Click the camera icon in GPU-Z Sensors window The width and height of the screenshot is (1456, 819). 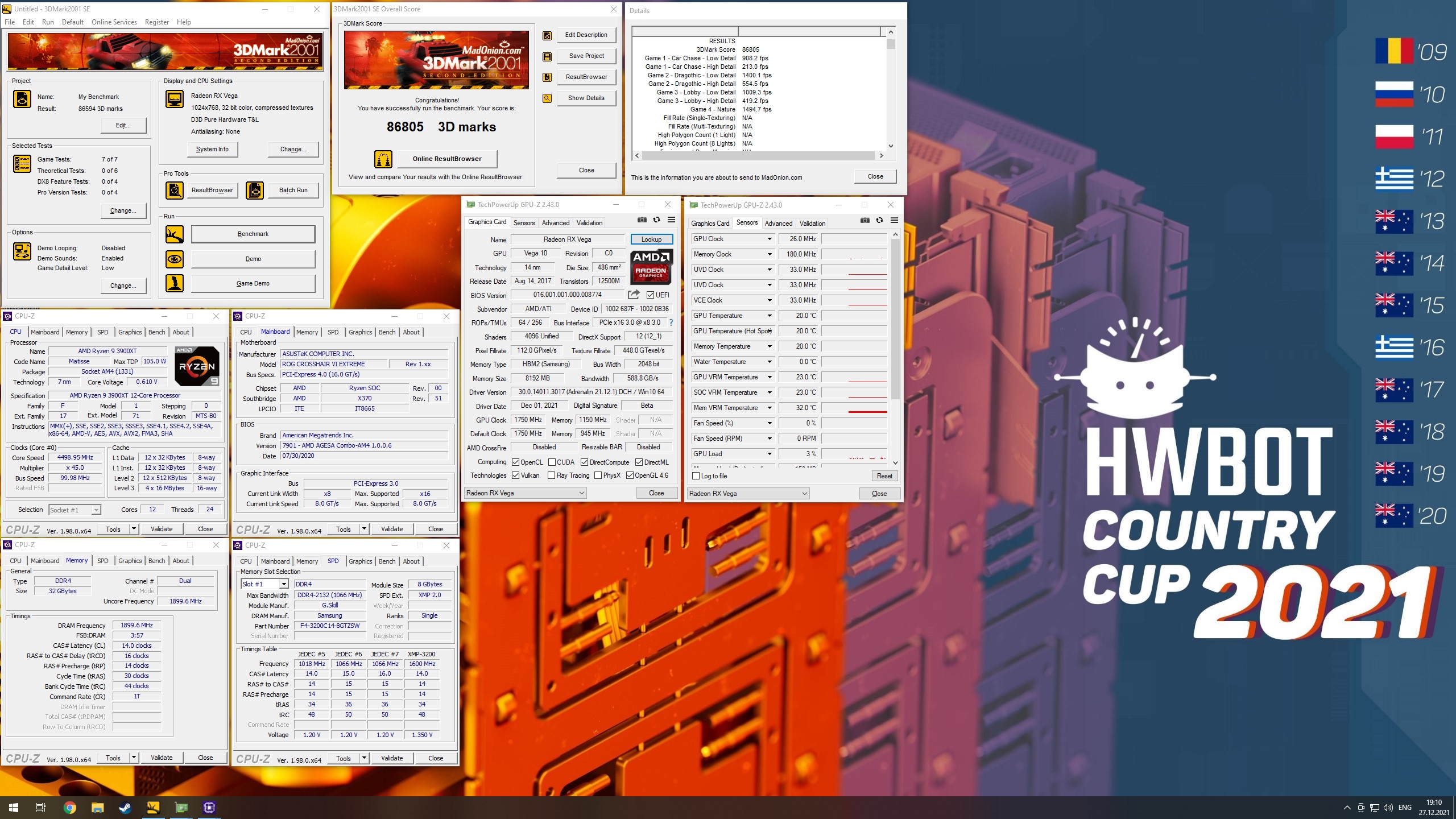point(865,221)
